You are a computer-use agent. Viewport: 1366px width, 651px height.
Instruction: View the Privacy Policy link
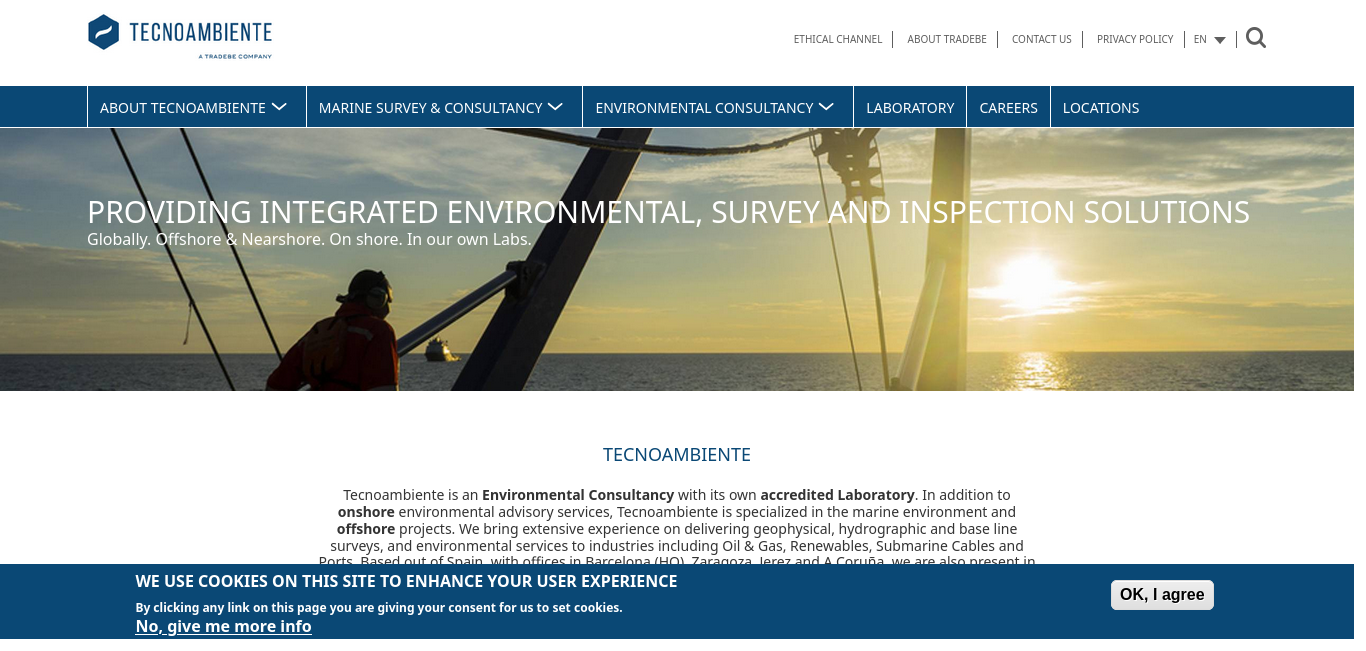1135,39
